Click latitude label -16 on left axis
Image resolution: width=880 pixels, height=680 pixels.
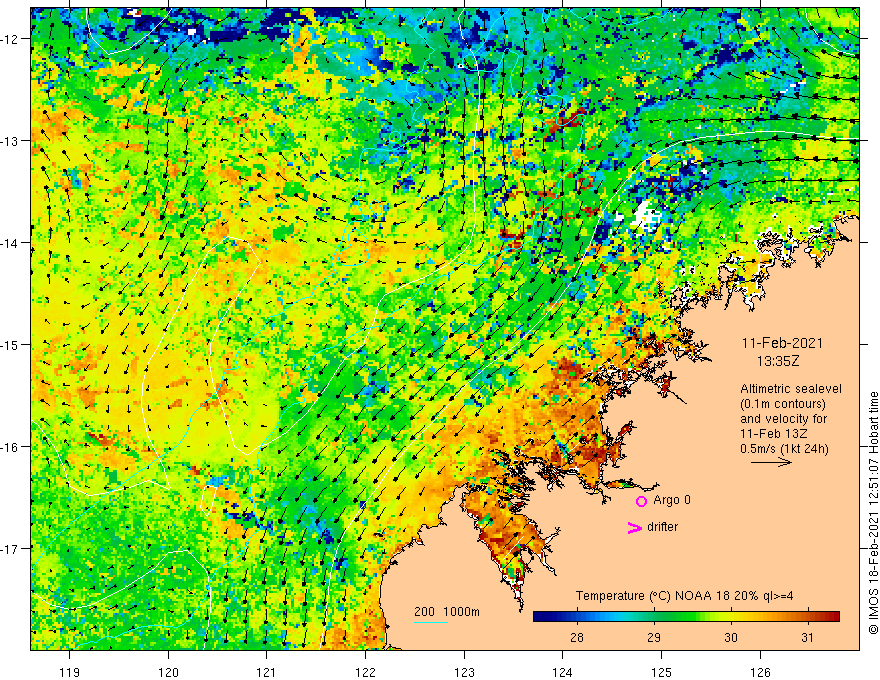pos(10,447)
